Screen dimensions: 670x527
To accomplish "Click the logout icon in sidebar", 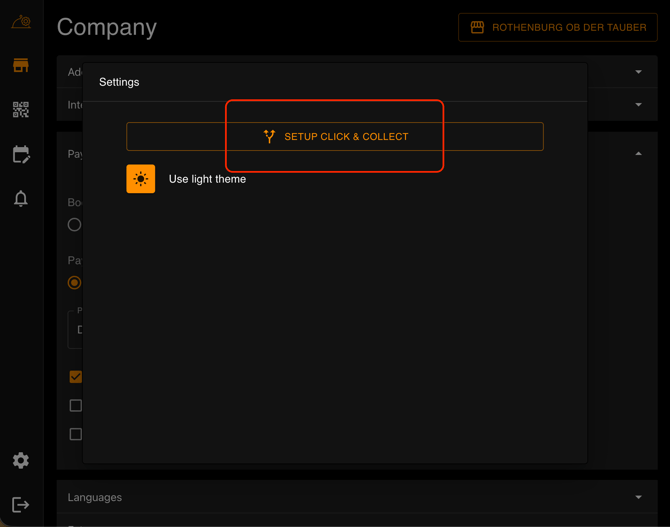I will point(21,504).
